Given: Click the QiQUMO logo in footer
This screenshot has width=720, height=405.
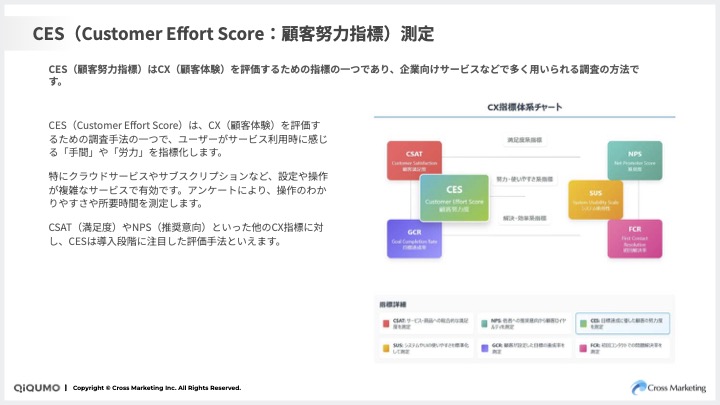Looking at the screenshot, I should [39, 388].
